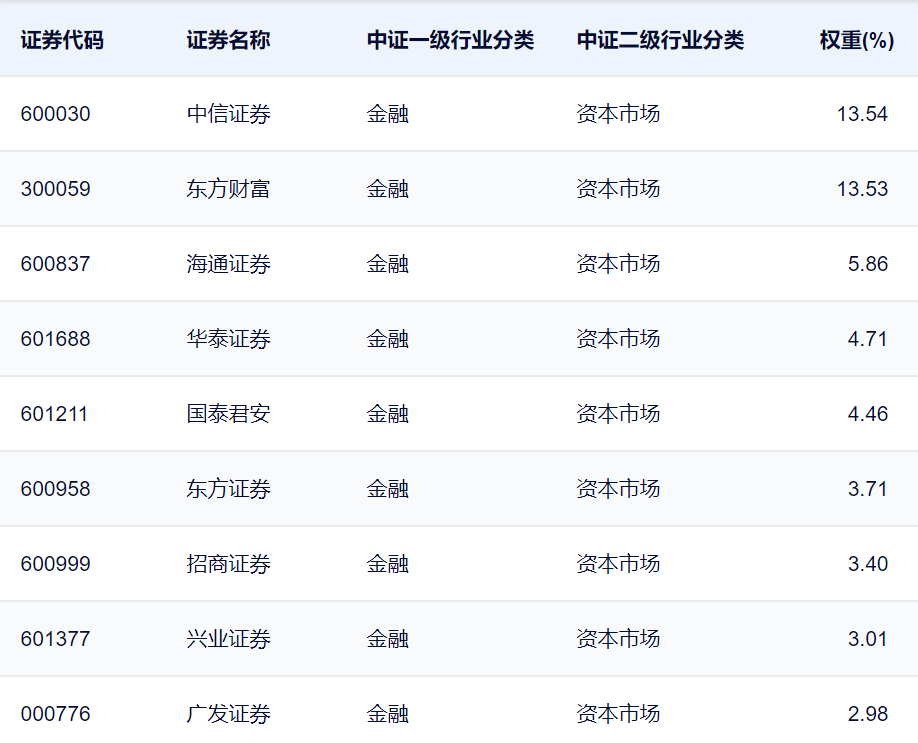Click the 权重(%) column header
918x743 pixels.
click(x=857, y=40)
